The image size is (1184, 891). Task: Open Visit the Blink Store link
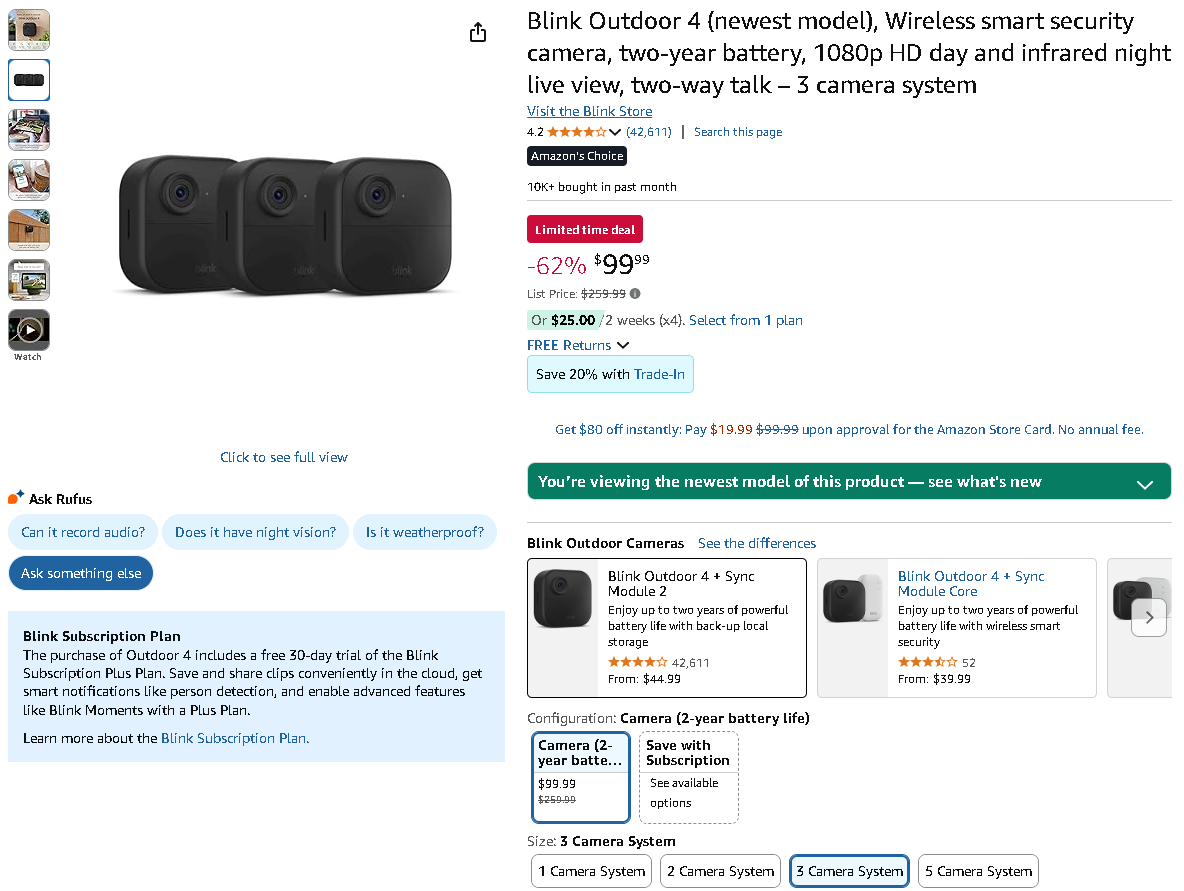(589, 111)
